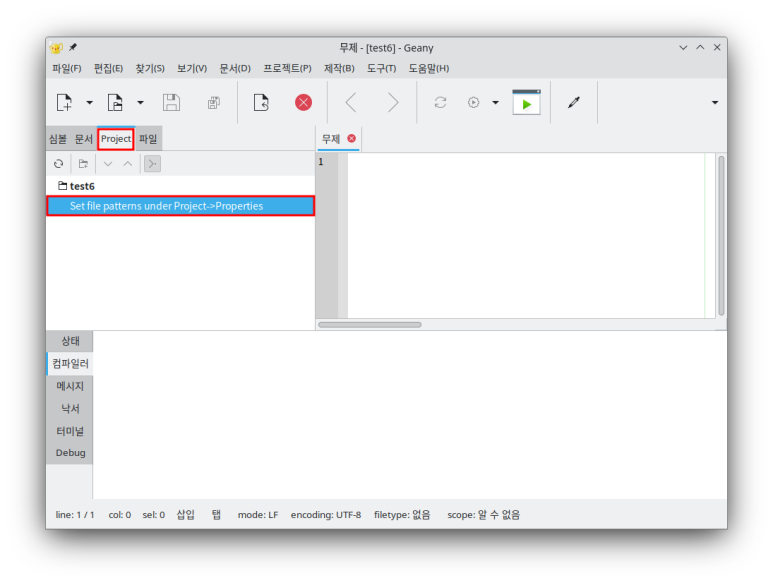Collapse all project tree nodes chevron
The width and height of the screenshot is (773, 583).
point(128,164)
